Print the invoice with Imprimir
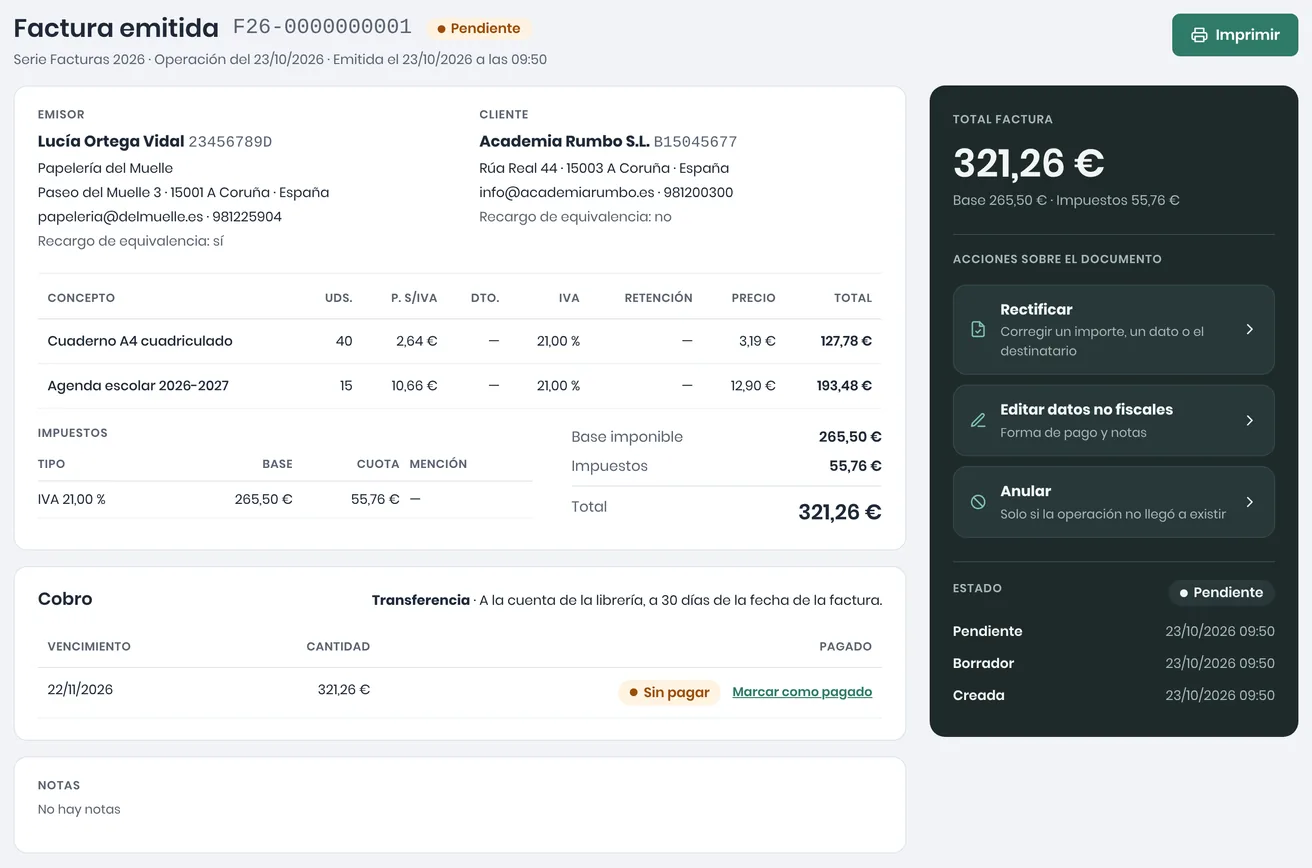 click(x=1235, y=35)
